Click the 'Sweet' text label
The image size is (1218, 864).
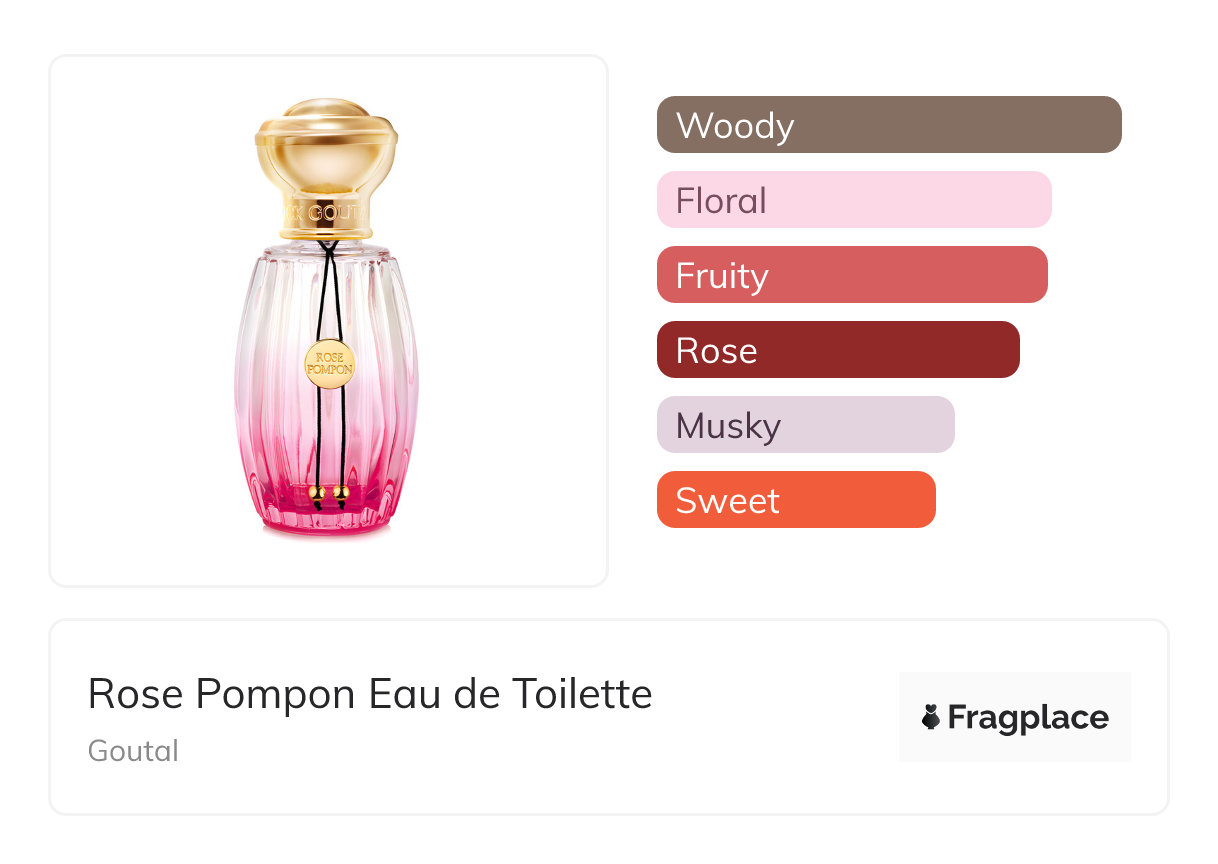point(727,501)
